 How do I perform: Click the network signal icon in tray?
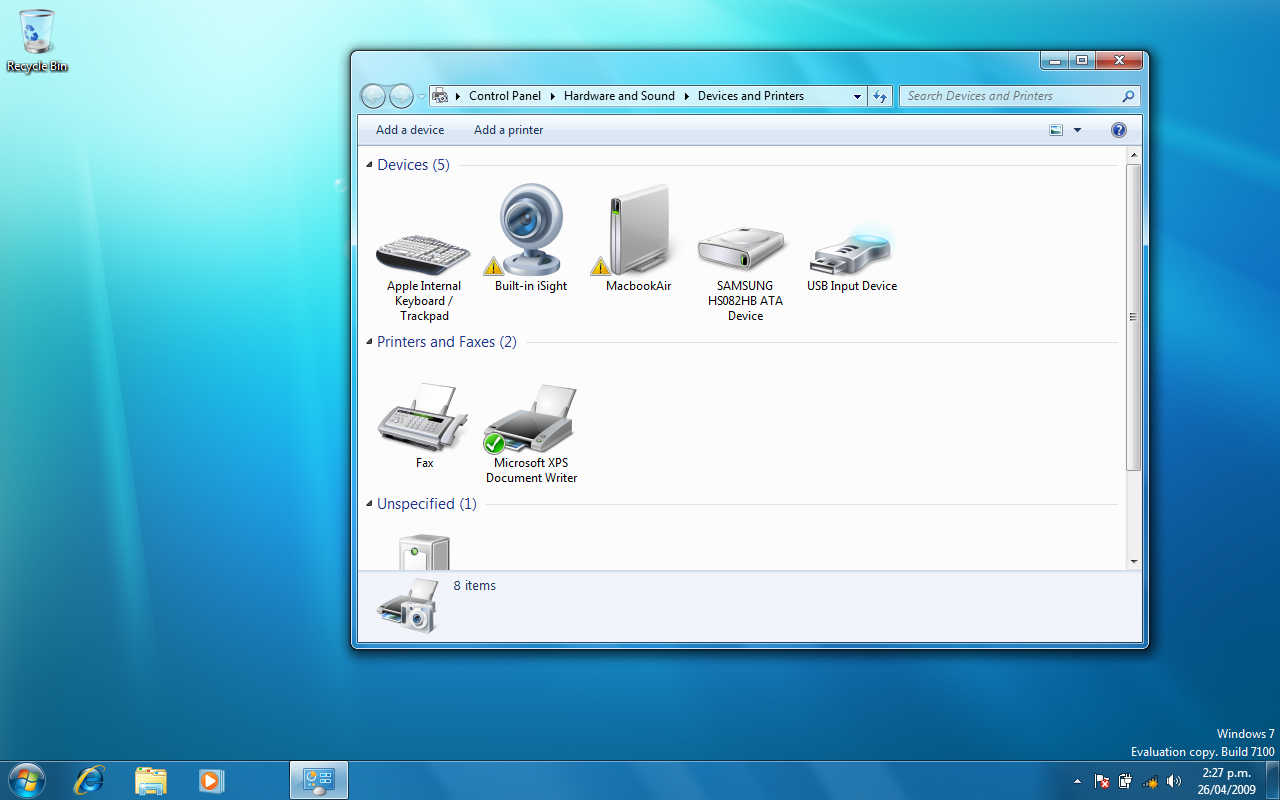point(1150,781)
